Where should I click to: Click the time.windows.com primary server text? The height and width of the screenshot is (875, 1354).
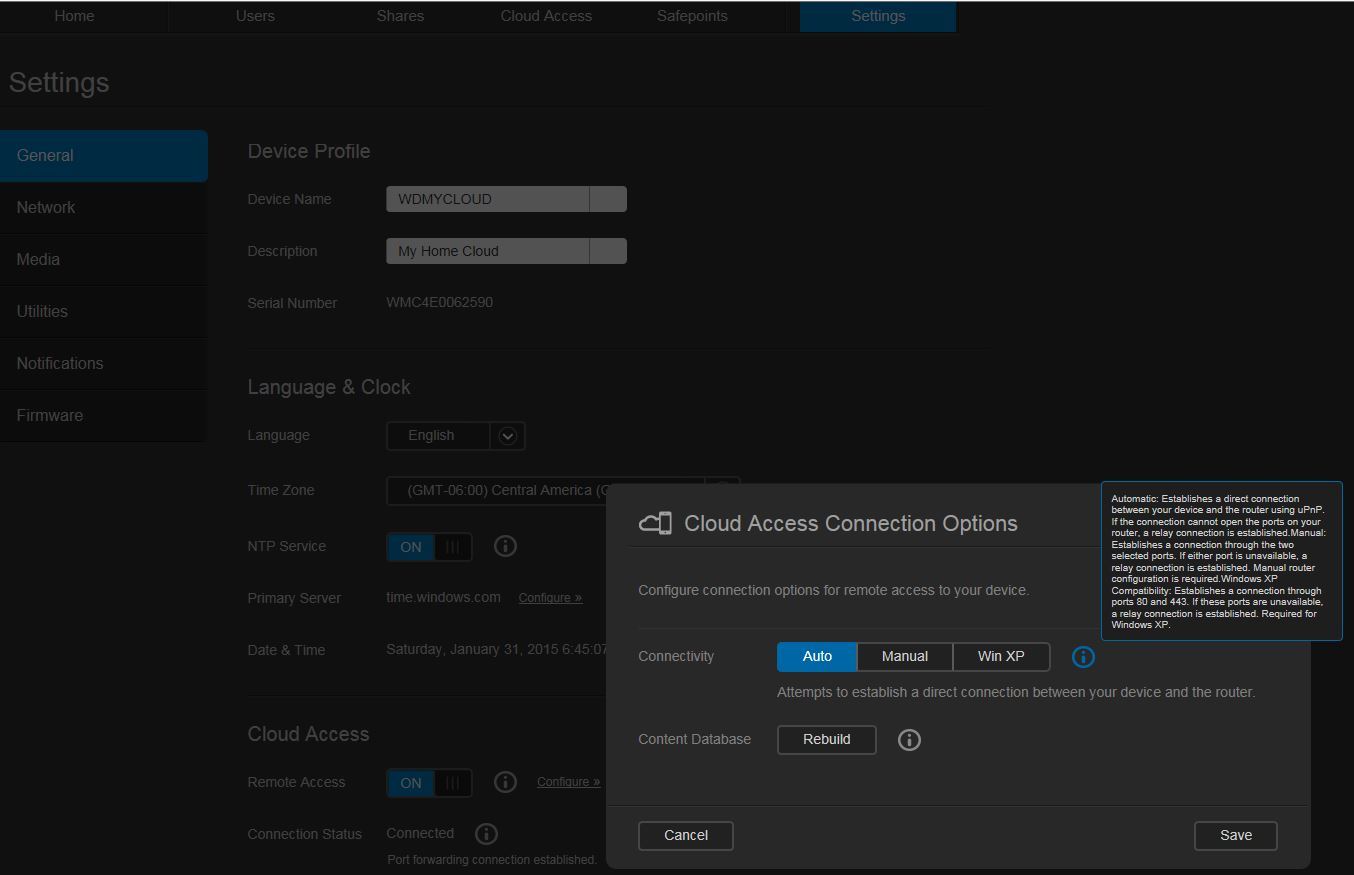(444, 597)
